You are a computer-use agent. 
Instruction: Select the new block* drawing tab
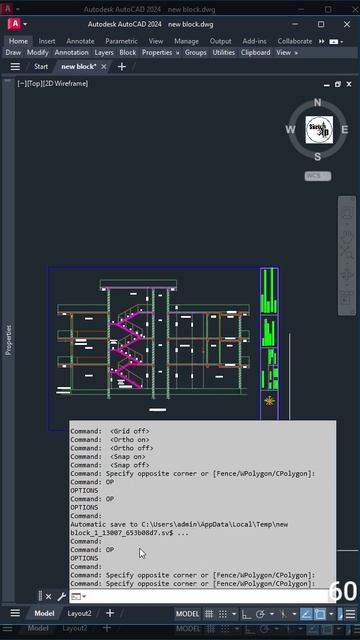coord(79,67)
